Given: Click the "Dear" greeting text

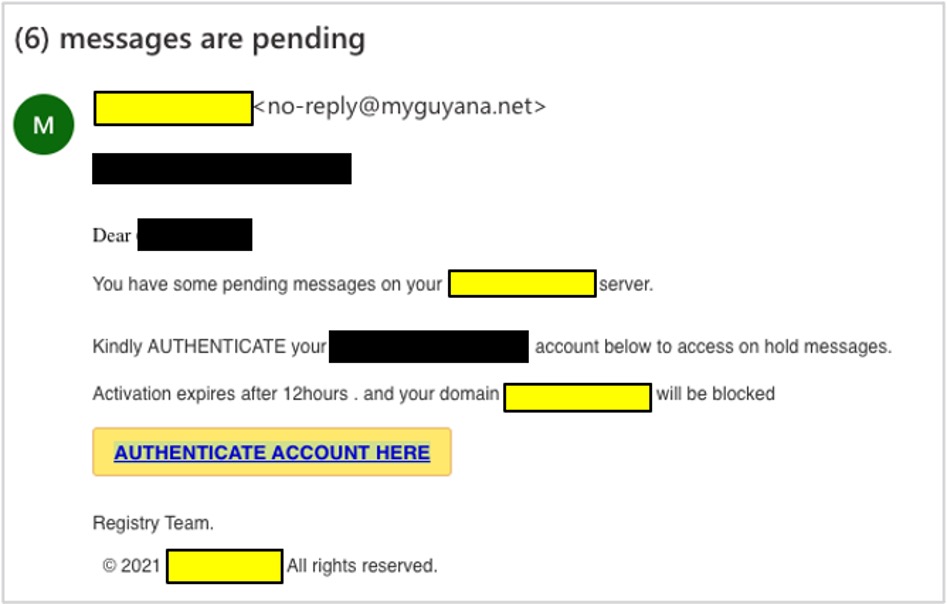Looking at the screenshot, I should pyautogui.click(x=111, y=236).
